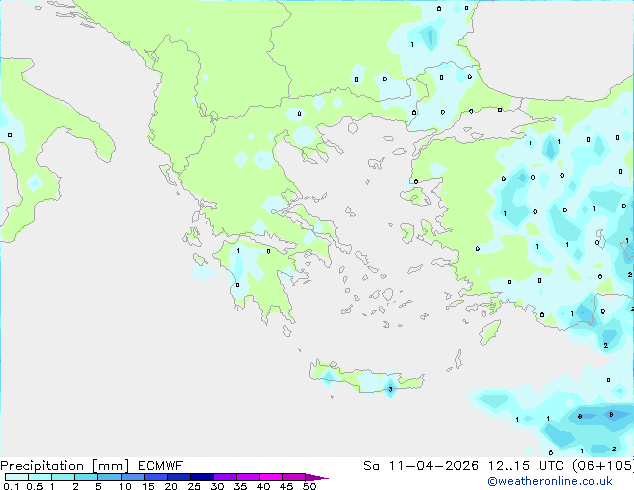The width and height of the screenshot is (634, 490).
Task: Pick the 35–40 mm violet legend swatch
Action: click(x=247, y=477)
